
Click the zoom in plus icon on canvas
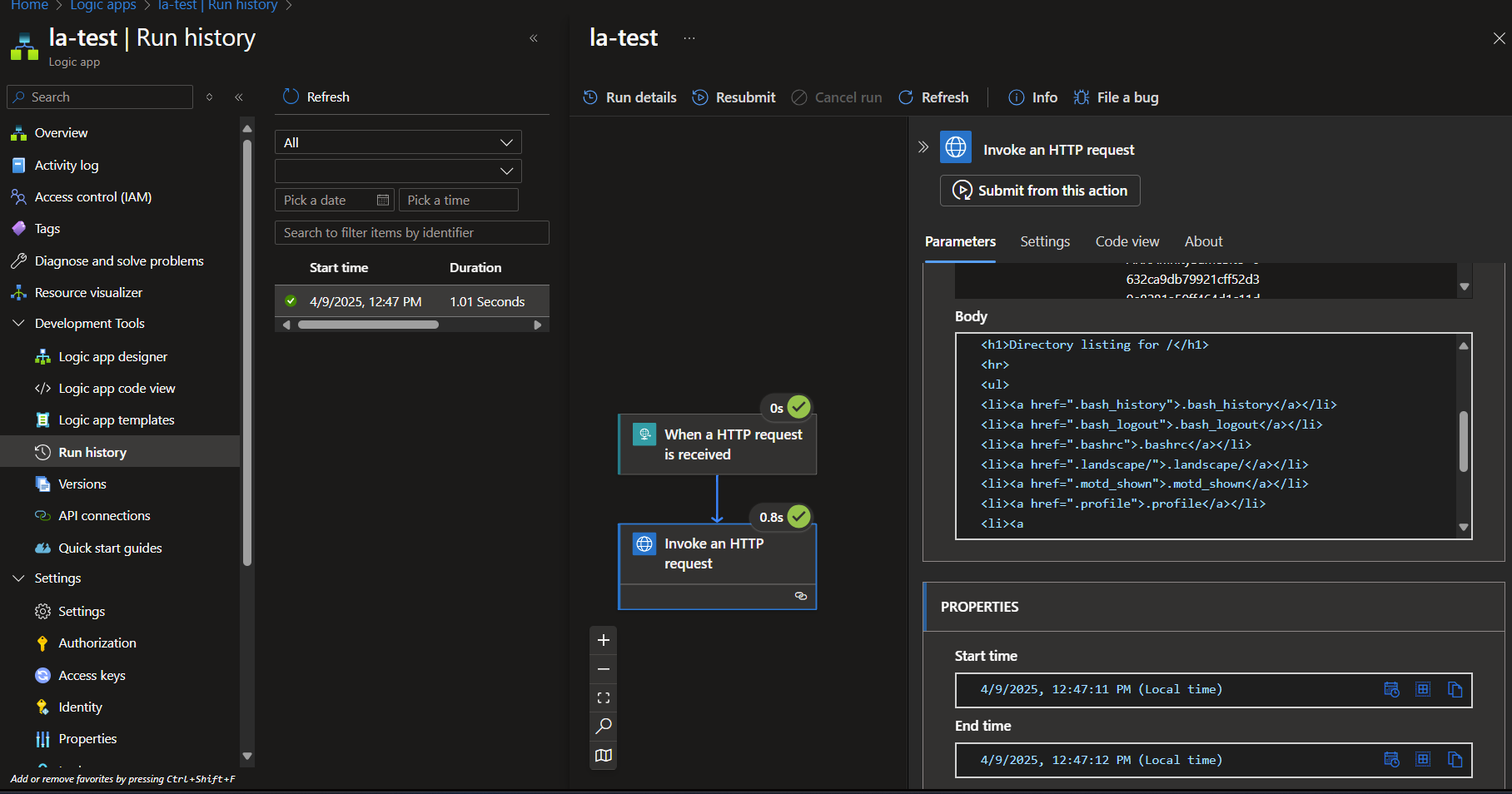click(x=604, y=640)
